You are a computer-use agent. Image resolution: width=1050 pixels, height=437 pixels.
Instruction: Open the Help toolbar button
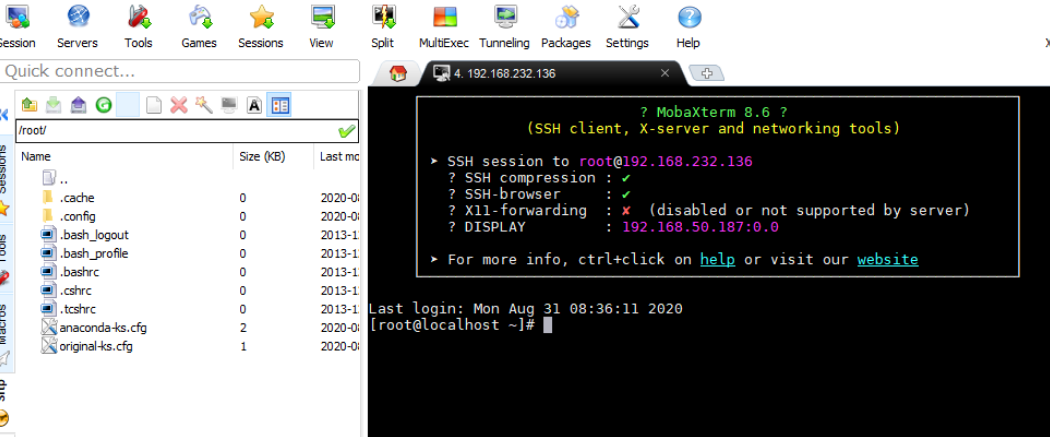[x=688, y=27]
